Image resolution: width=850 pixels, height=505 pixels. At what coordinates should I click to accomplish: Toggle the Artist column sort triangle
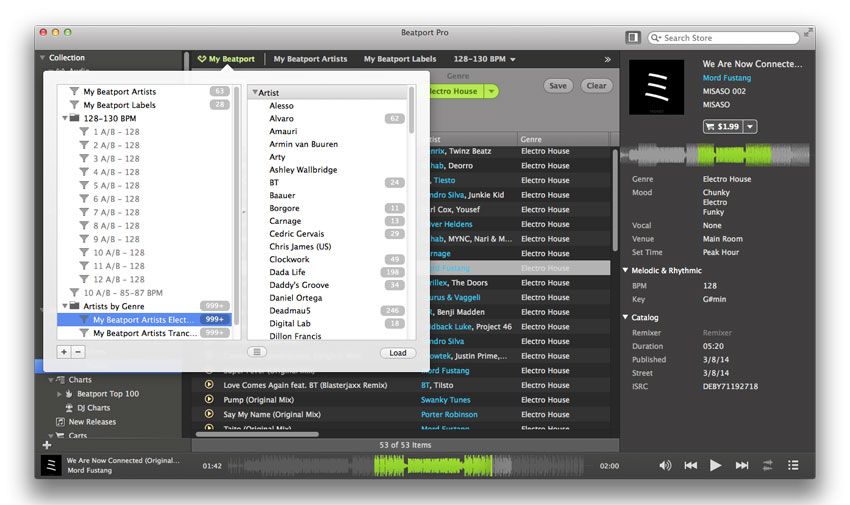[255, 92]
